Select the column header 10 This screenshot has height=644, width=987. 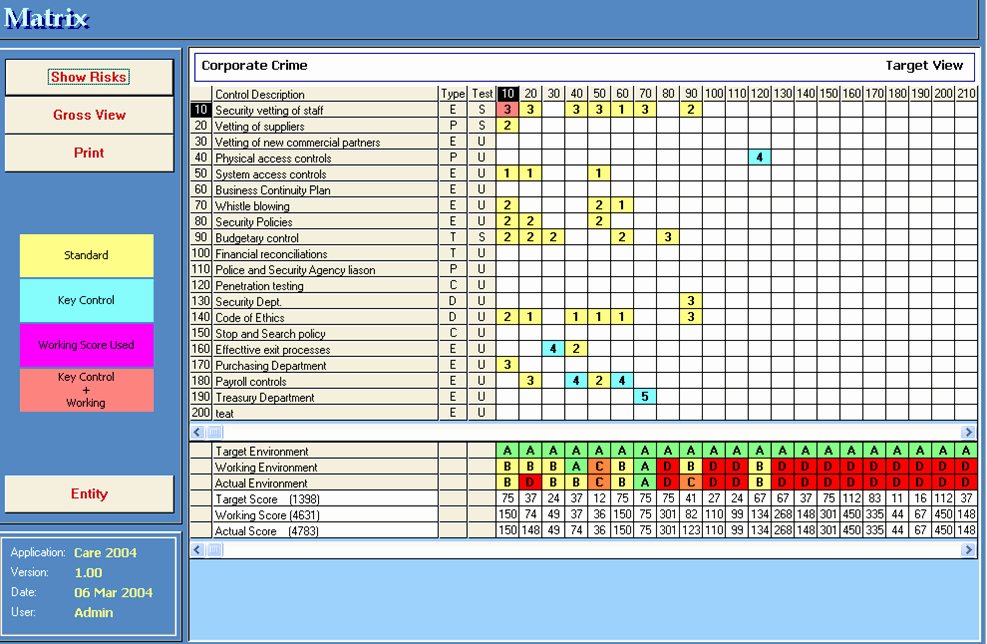click(x=507, y=94)
